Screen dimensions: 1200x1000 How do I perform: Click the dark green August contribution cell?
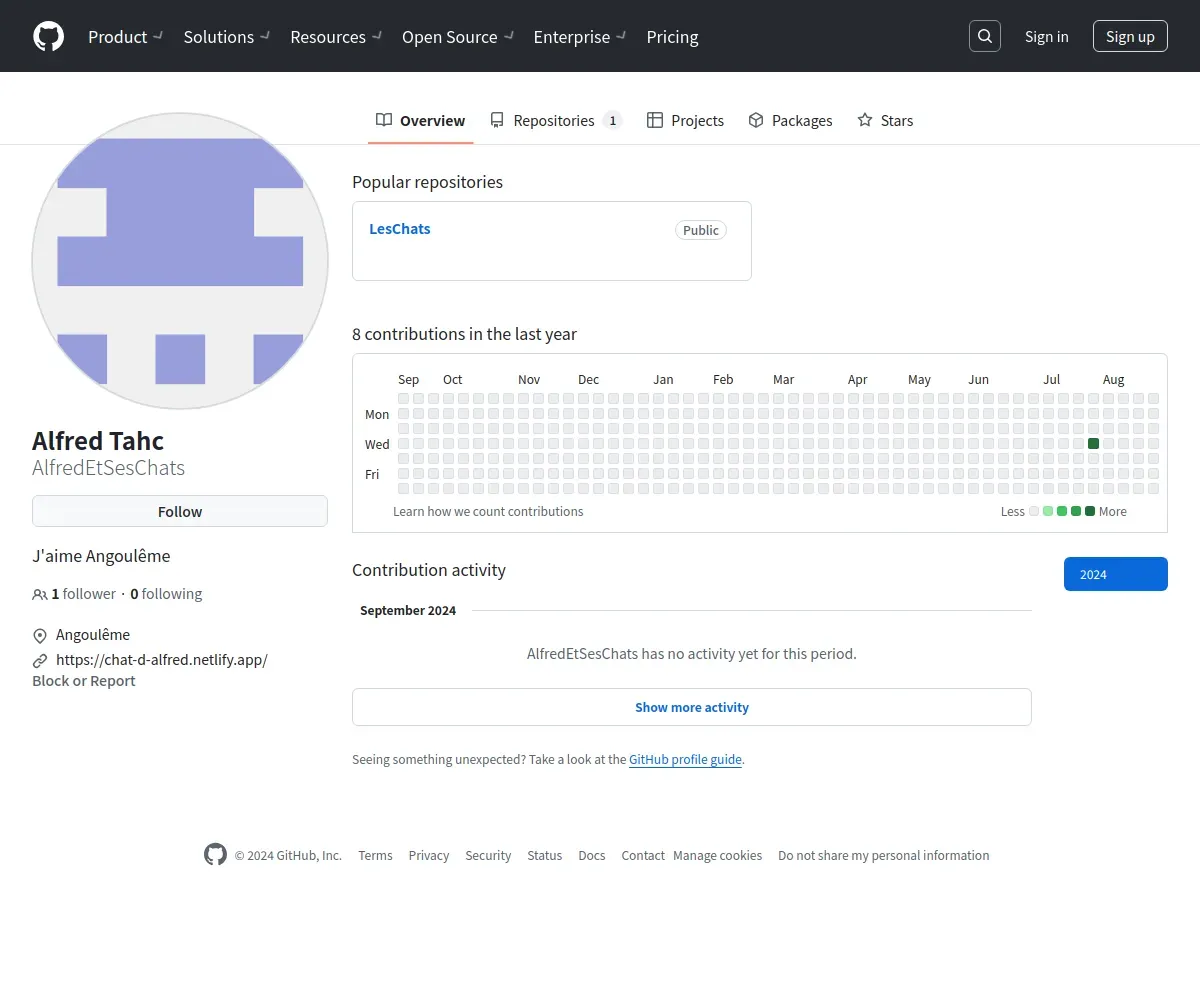coord(1093,444)
